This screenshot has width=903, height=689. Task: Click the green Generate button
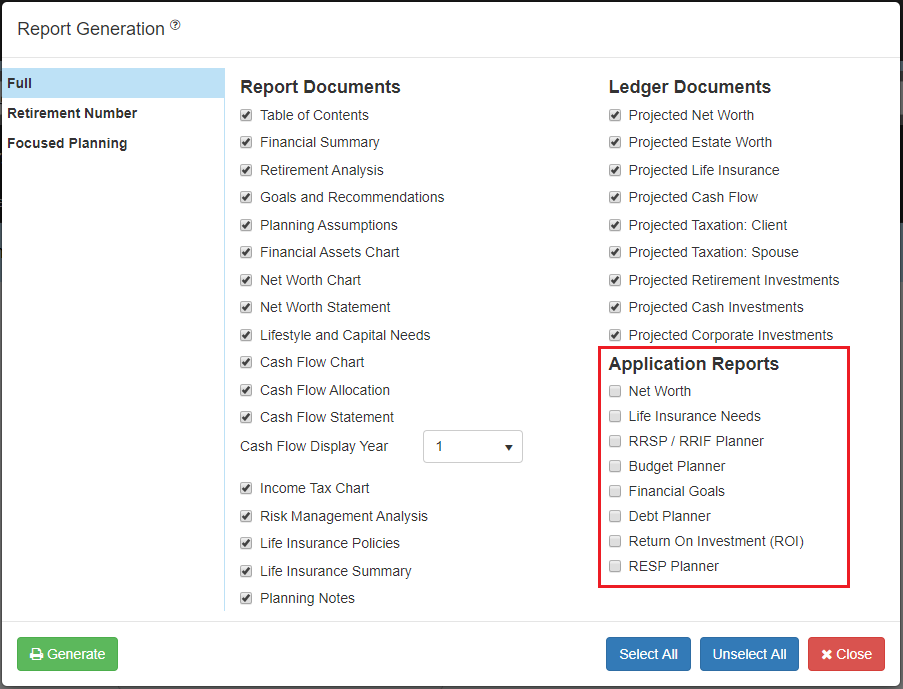[x=67, y=654]
